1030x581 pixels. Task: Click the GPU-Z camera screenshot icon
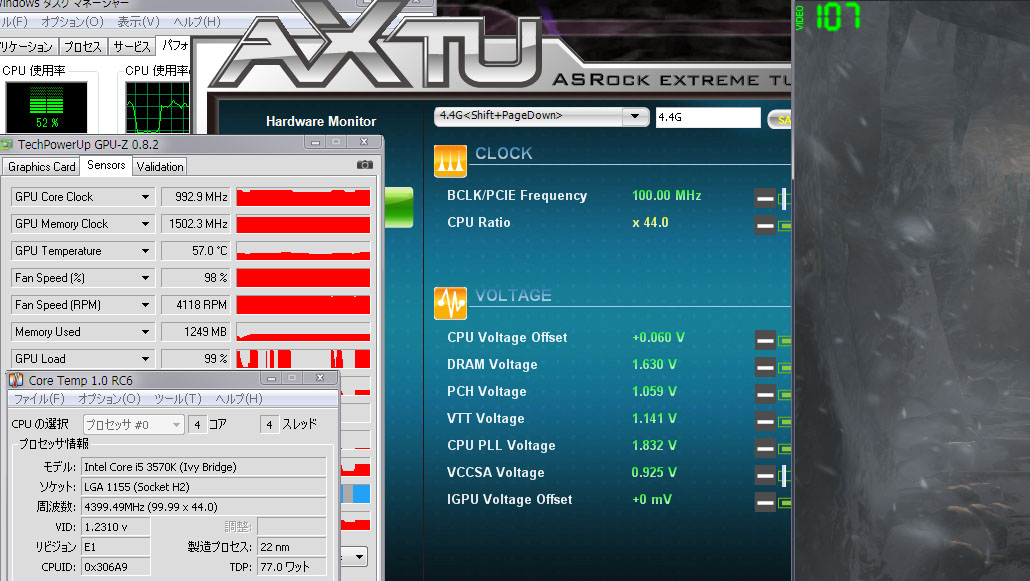click(x=365, y=165)
